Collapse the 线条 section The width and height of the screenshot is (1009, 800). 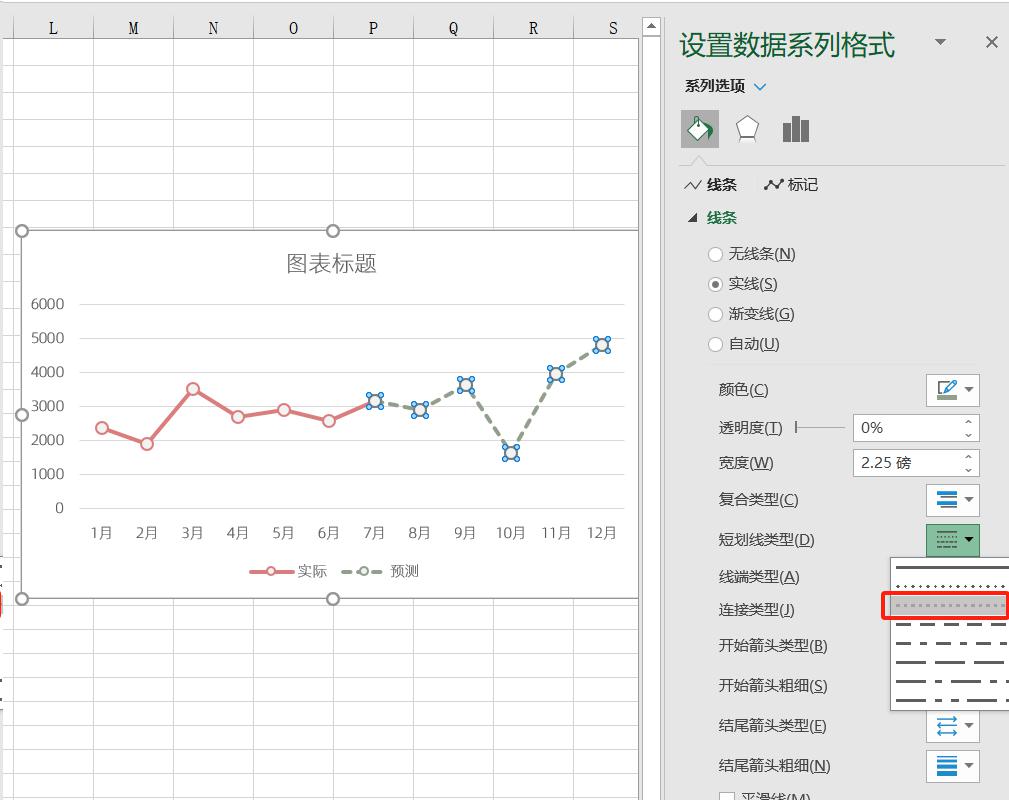click(x=692, y=218)
